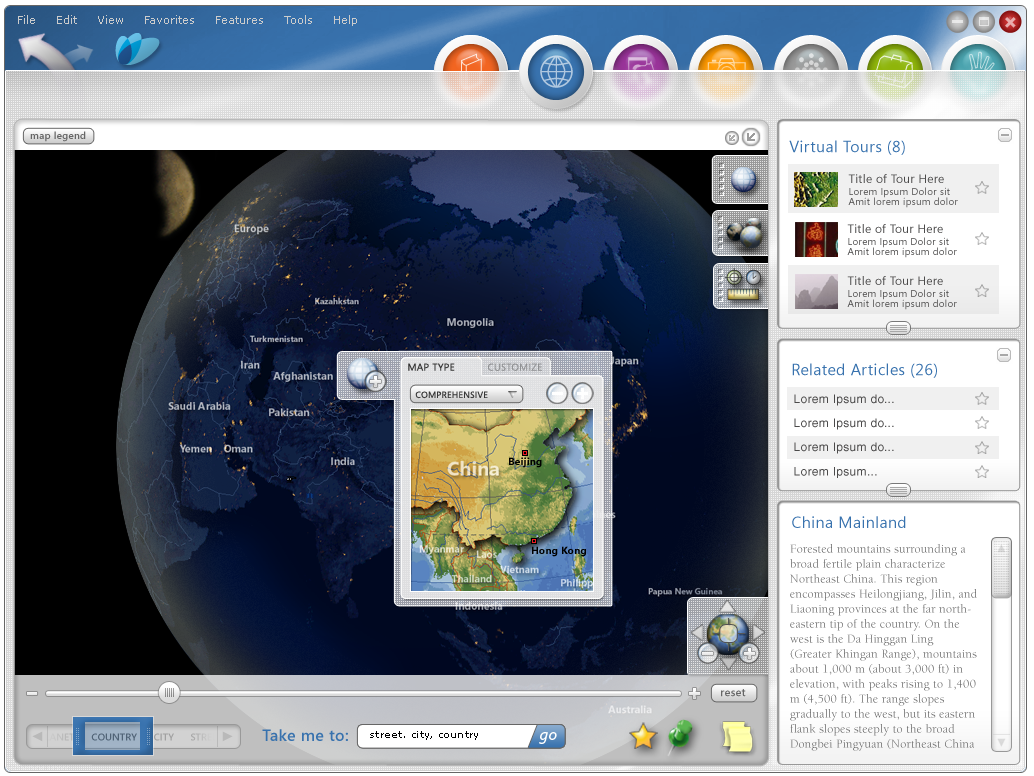Click the map legend button
The height and width of the screenshot is (776, 1034).
58,136
